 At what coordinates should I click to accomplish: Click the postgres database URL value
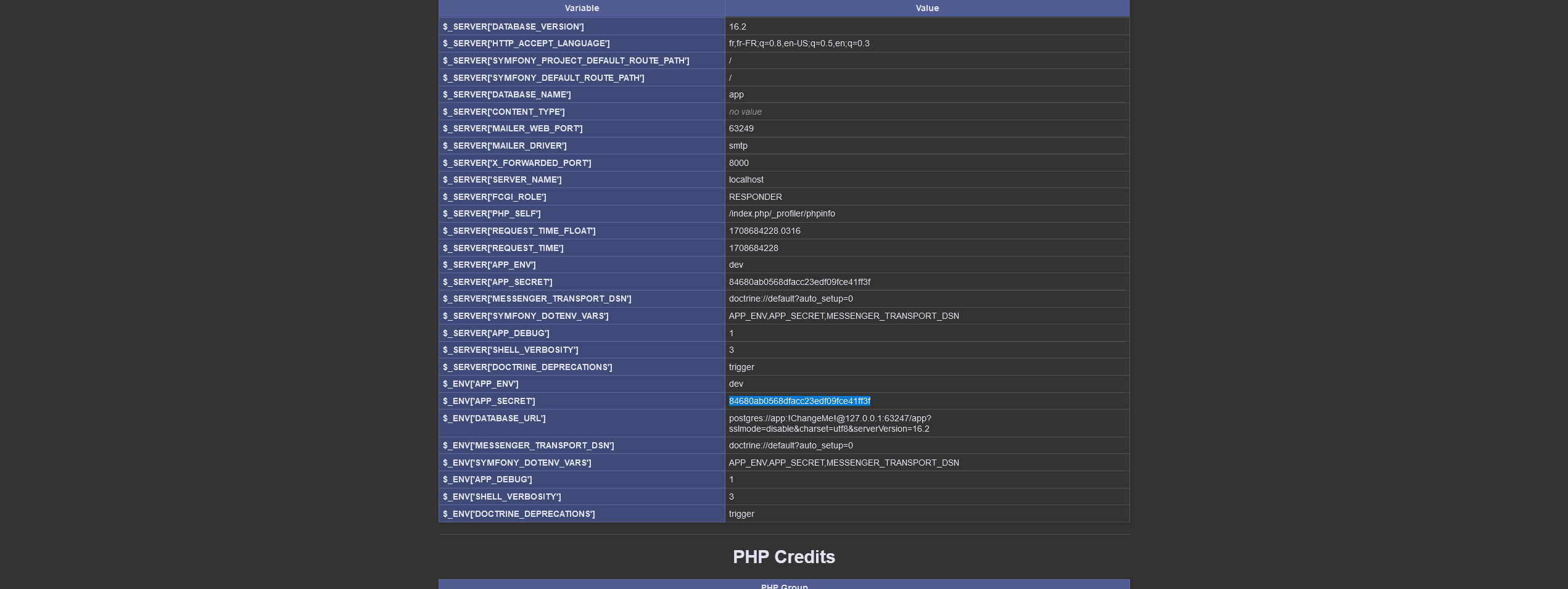(x=830, y=423)
